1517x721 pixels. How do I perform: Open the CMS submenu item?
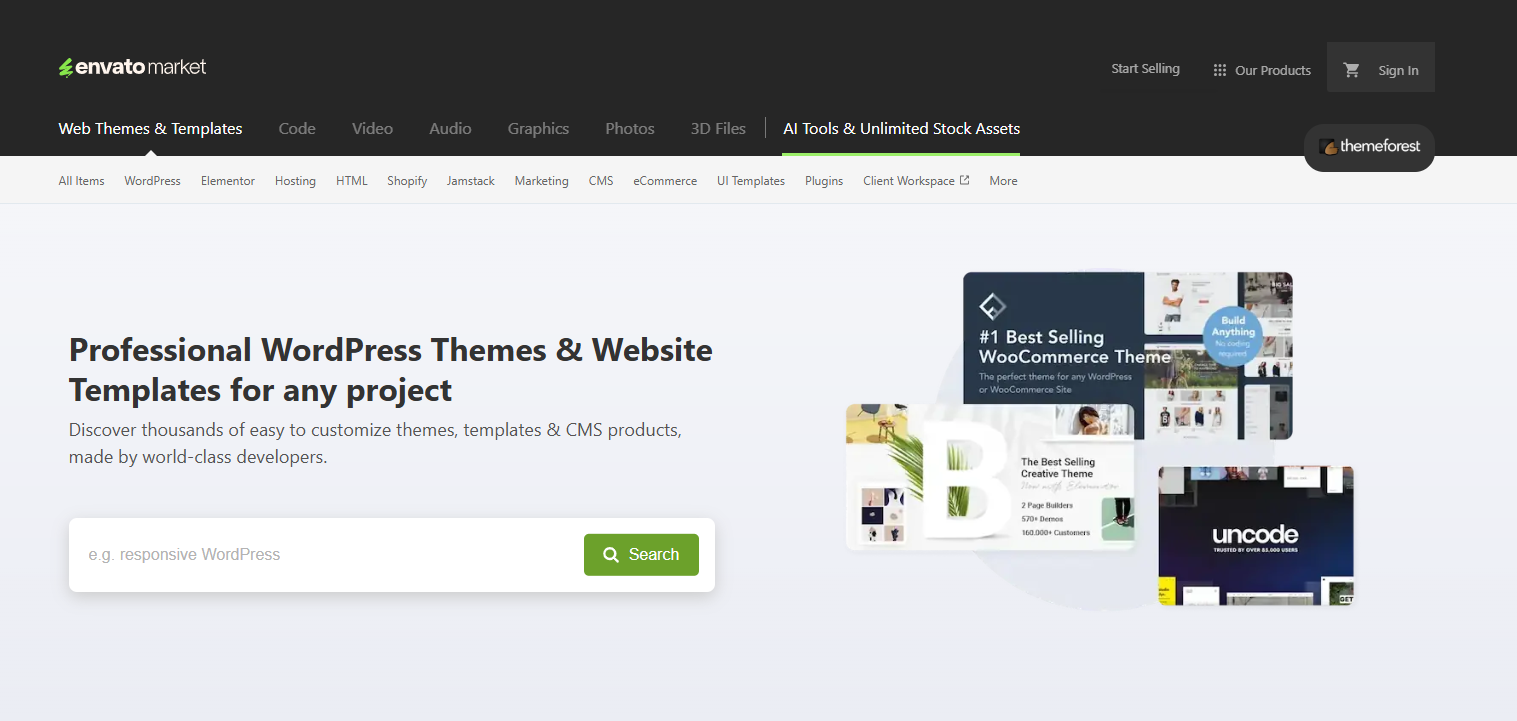601,181
